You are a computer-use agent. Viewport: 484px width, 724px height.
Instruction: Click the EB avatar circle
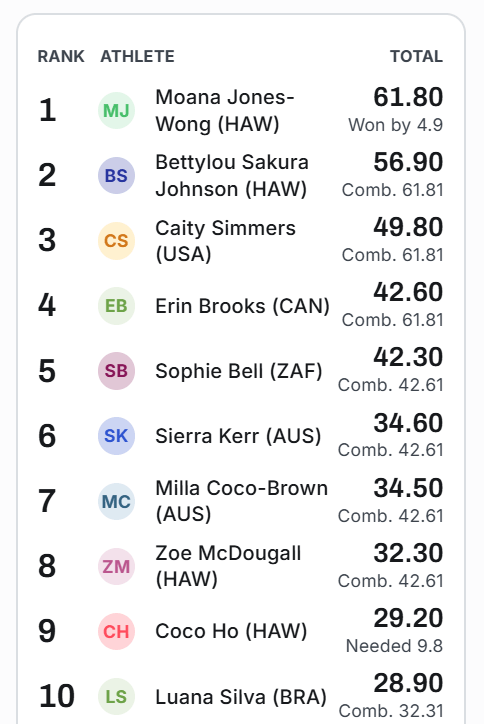coord(116,306)
